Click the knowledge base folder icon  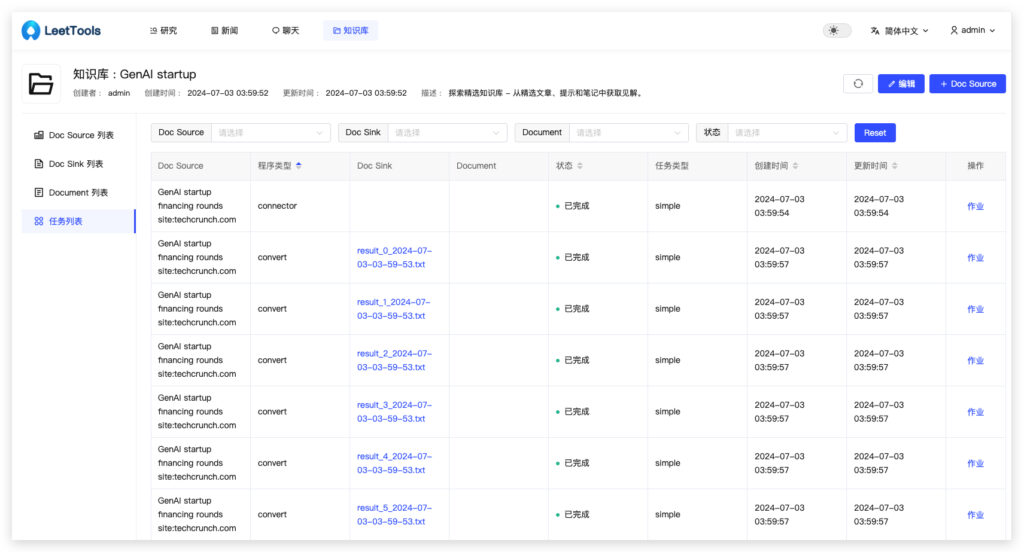[41, 84]
